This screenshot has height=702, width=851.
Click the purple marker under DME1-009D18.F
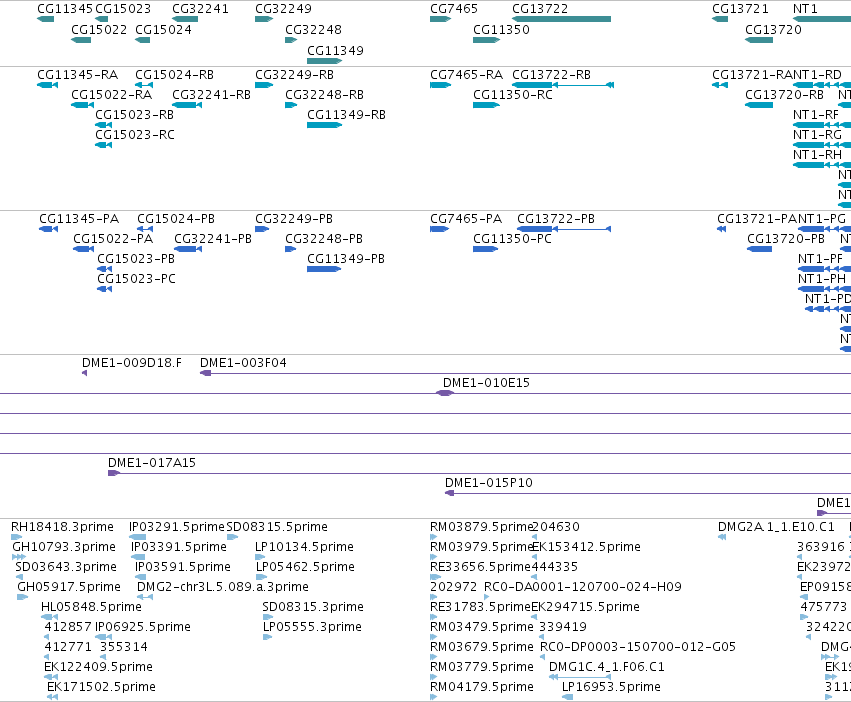[x=84, y=373]
